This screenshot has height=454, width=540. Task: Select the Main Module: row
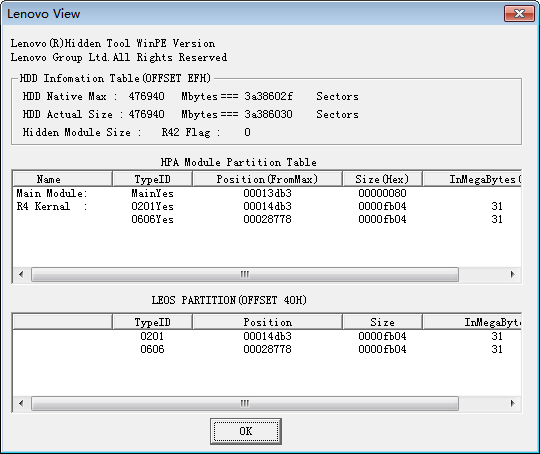tap(267, 193)
